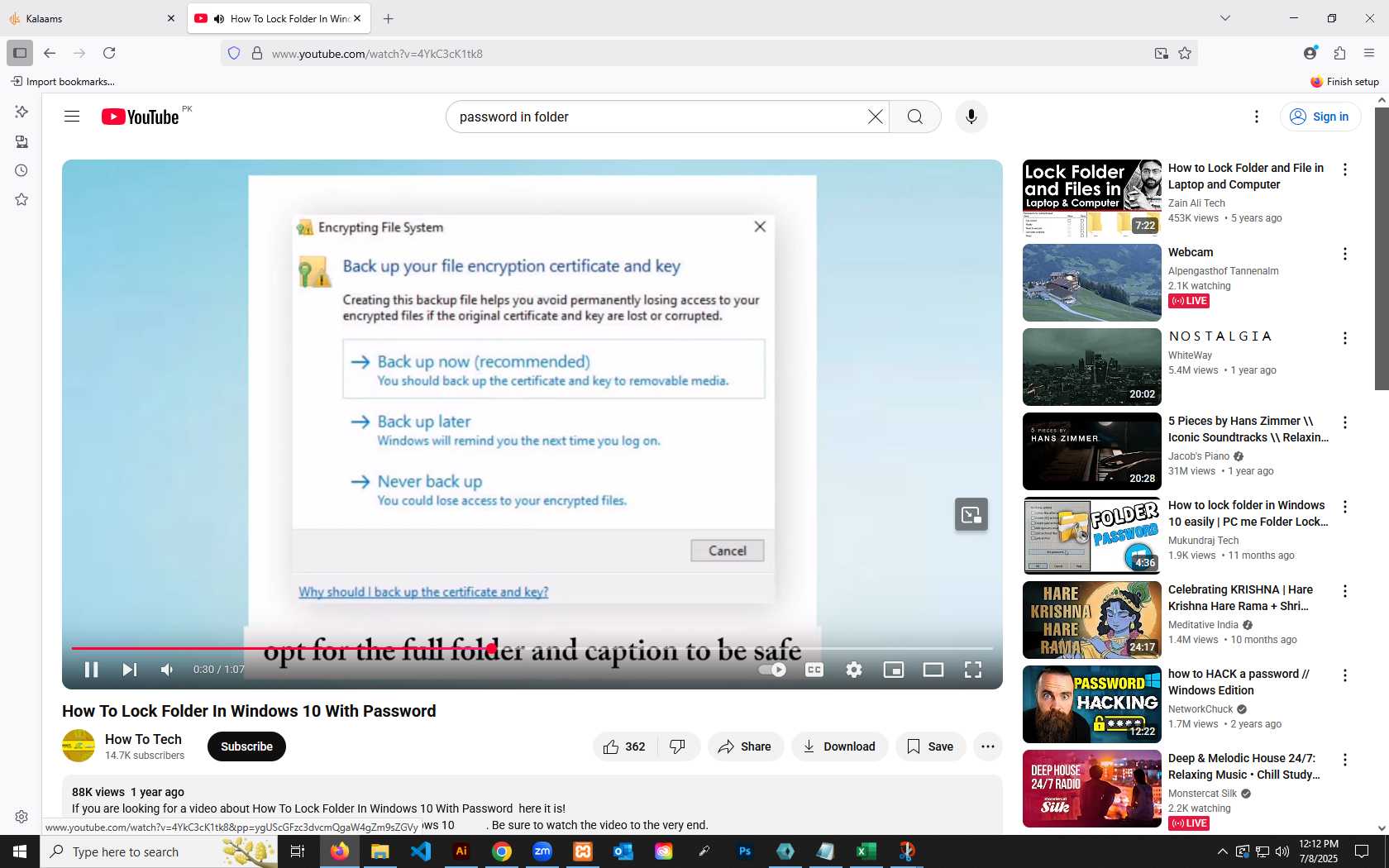This screenshot has height=868, width=1389.
Task: Open more actions ellipsis under video
Action: click(x=988, y=746)
